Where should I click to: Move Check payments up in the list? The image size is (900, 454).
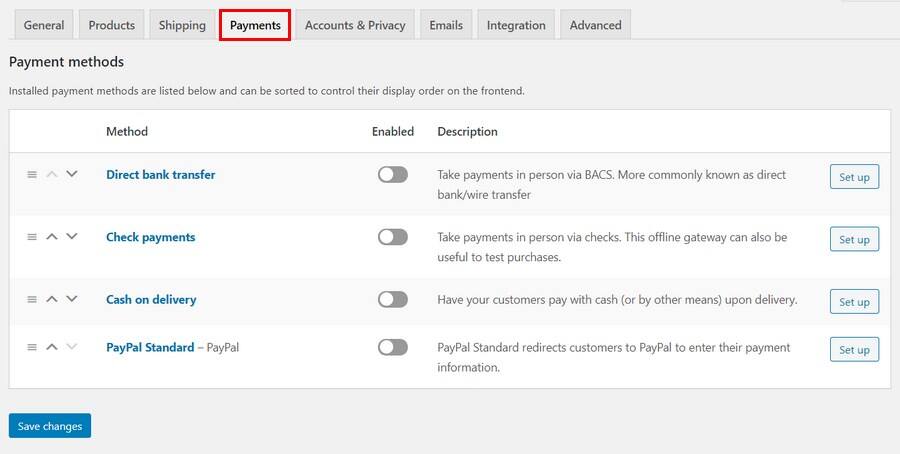point(52,237)
